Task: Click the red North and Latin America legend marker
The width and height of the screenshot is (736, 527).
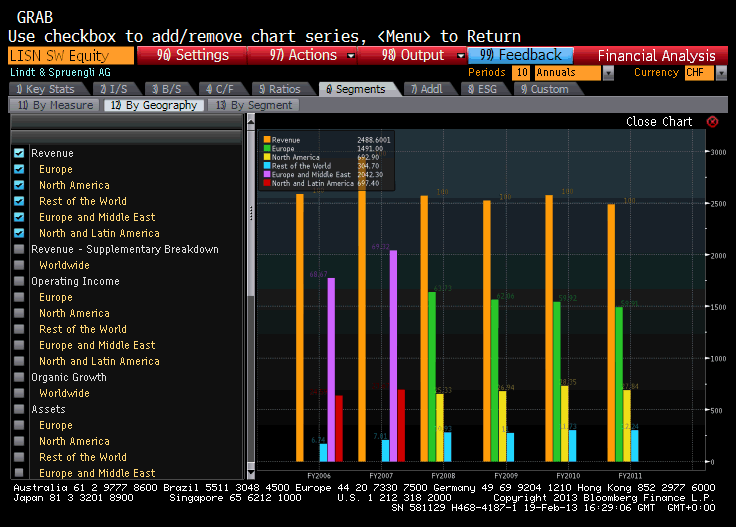Action: coord(267,184)
